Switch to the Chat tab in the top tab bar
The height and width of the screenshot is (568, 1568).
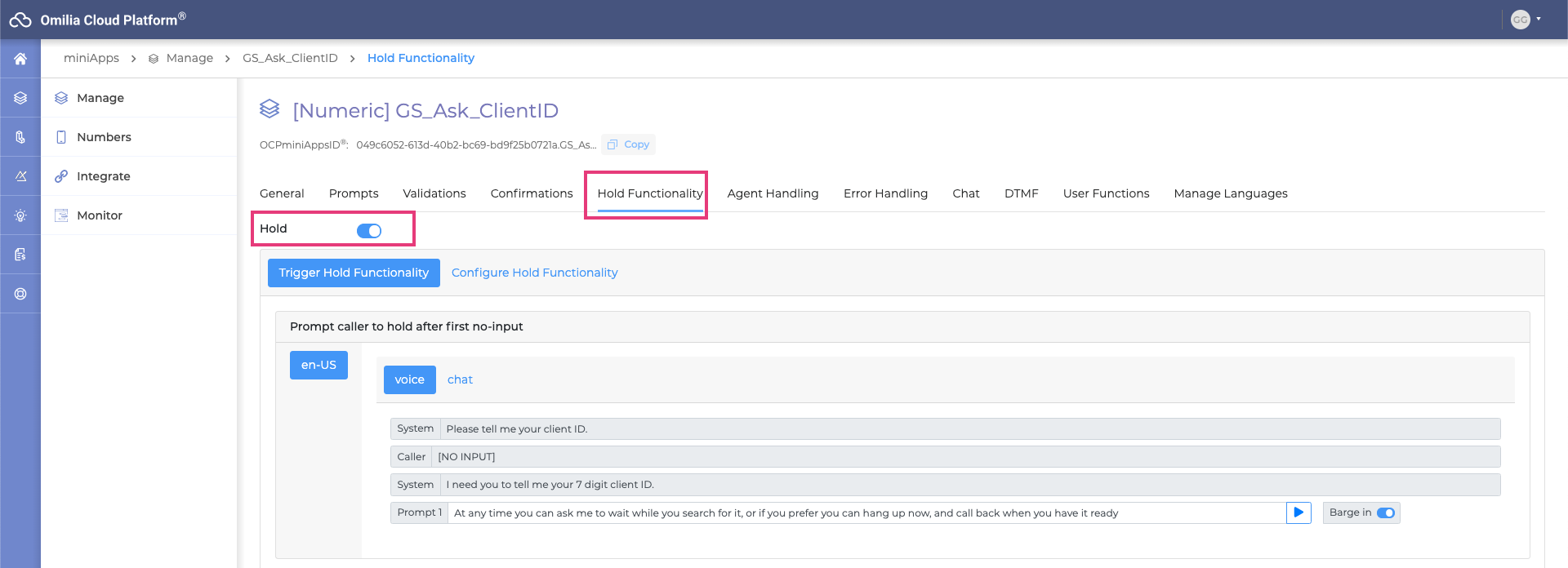(x=966, y=193)
